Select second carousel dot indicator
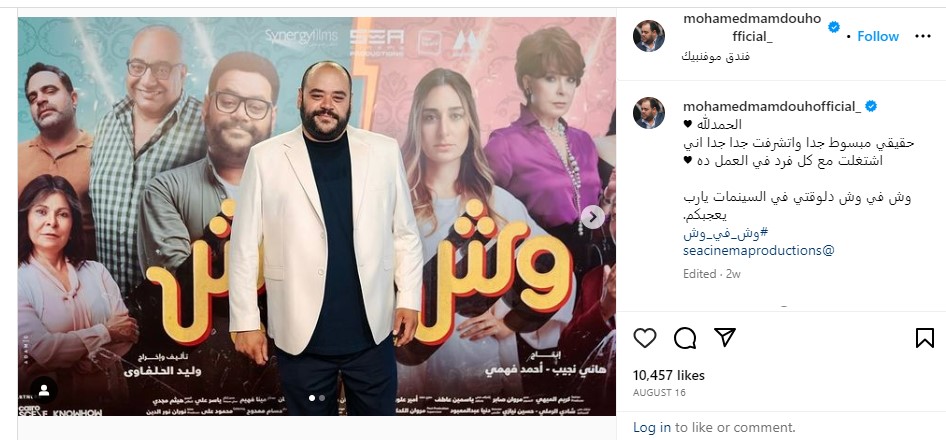946x440 pixels. tap(322, 398)
